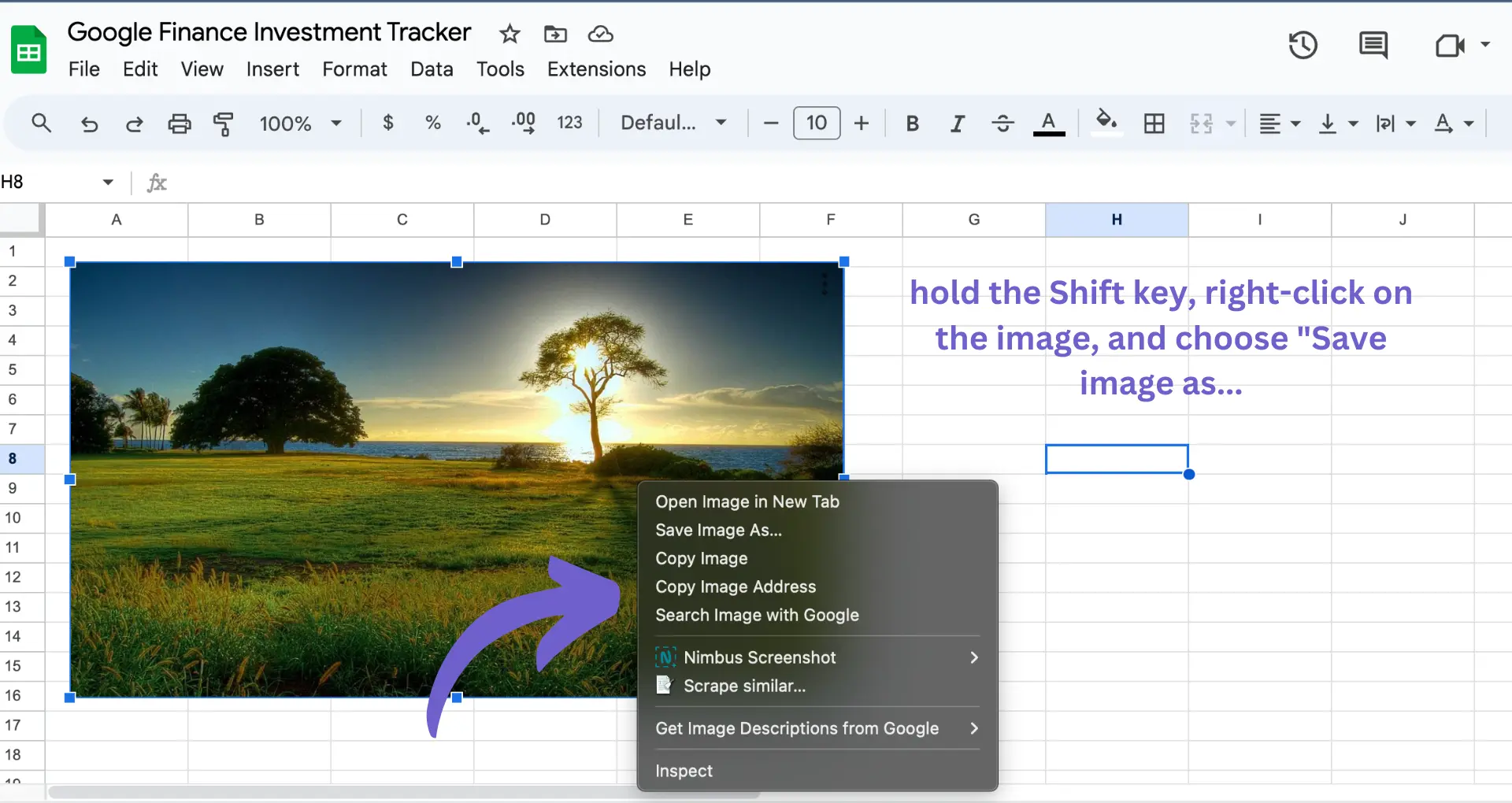Screen dimensions: 1512x803
Task: Toggle italic formatting
Action: coord(957,124)
